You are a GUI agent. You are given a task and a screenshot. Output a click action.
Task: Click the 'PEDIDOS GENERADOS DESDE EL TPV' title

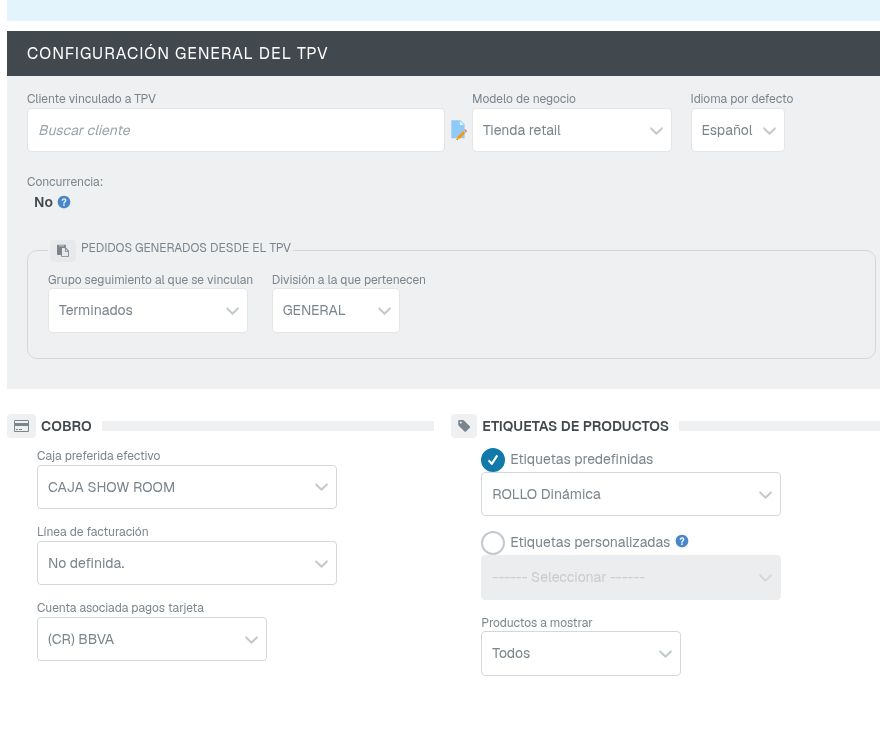(x=186, y=248)
